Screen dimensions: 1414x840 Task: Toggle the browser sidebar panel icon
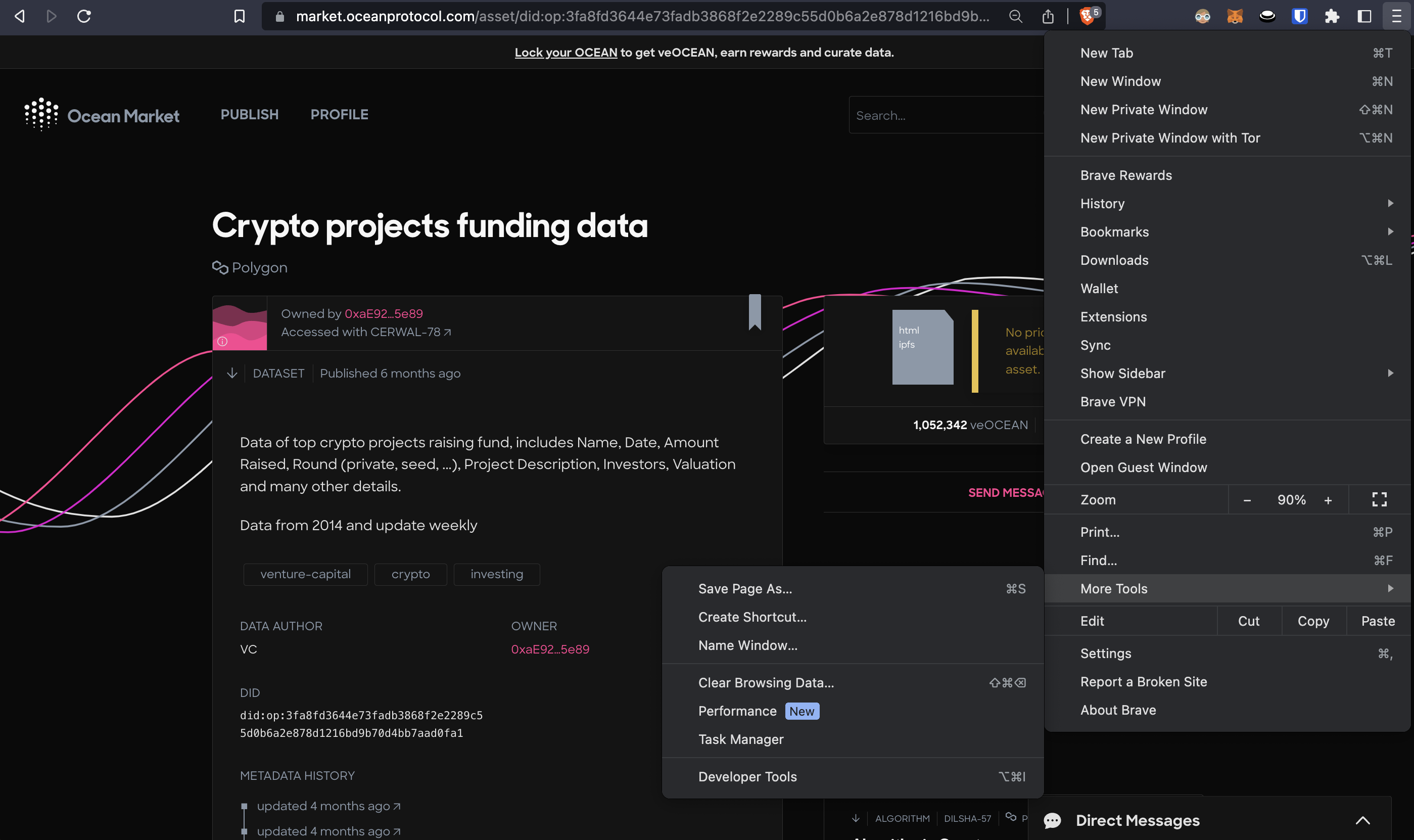click(x=1364, y=16)
